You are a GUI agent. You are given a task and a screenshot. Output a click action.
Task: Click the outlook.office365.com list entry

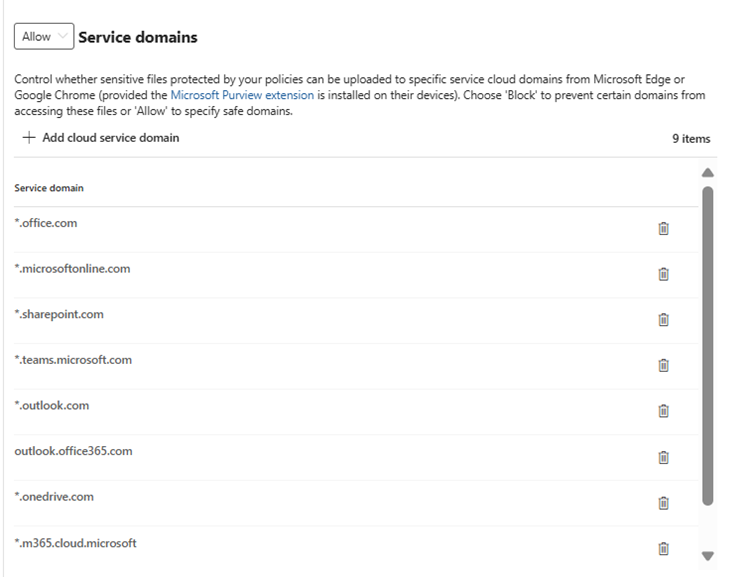(73, 451)
